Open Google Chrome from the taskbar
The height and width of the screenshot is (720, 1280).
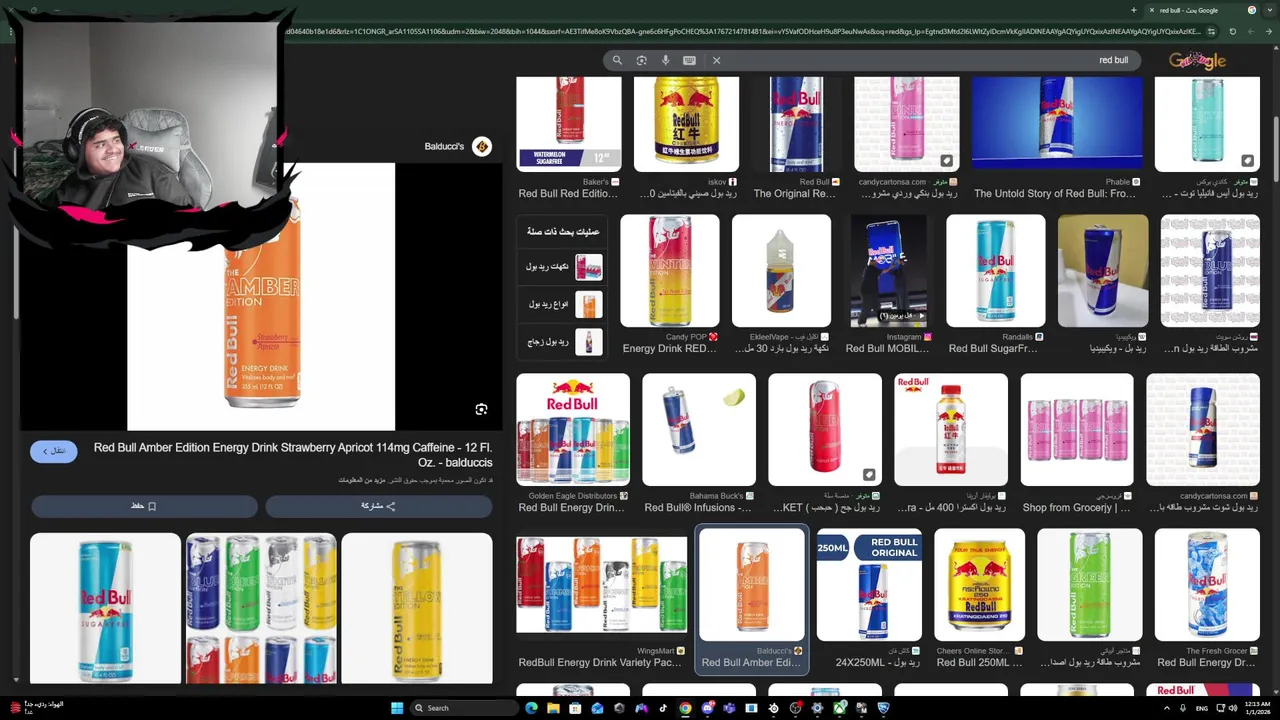coord(685,708)
